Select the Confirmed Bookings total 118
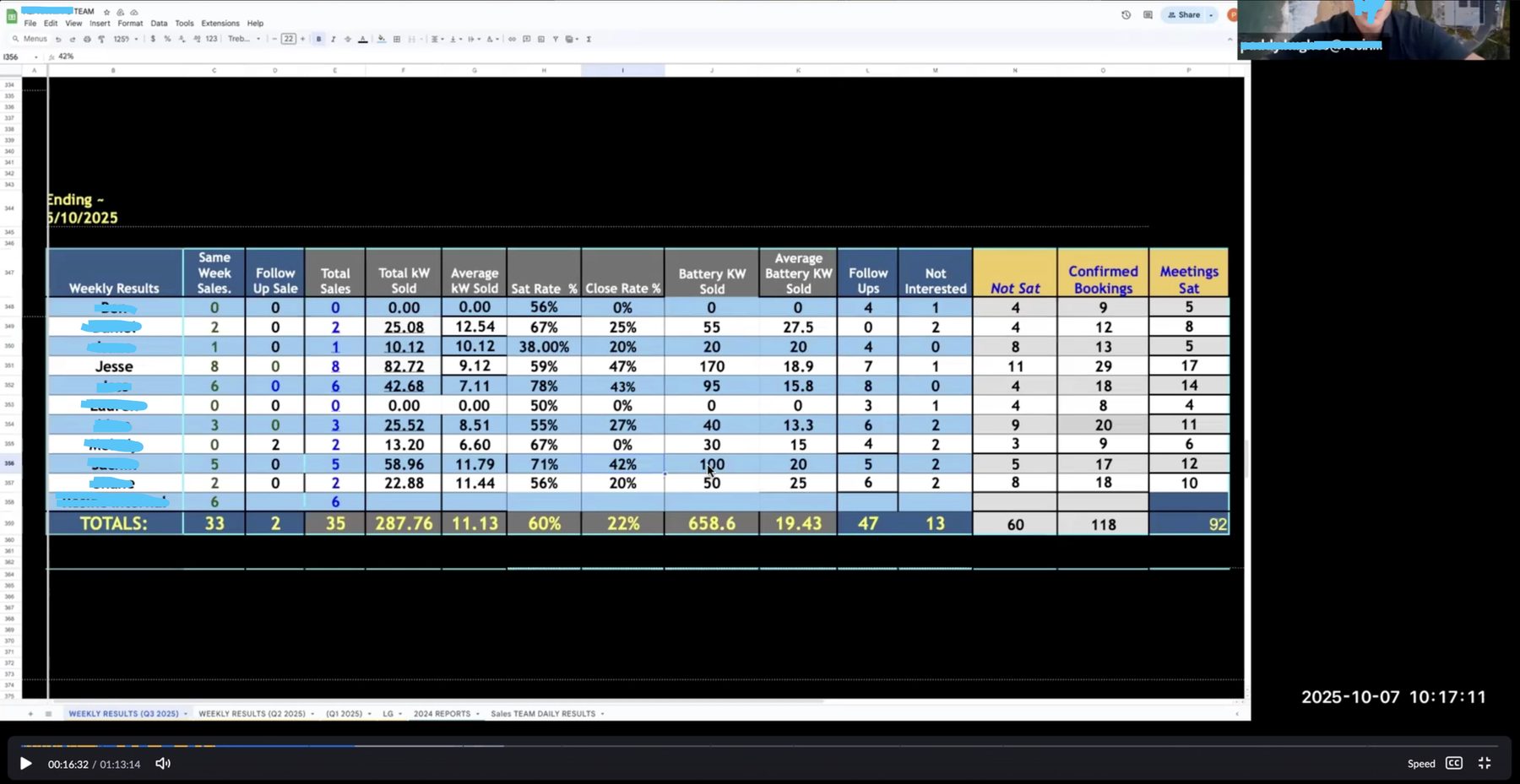 click(x=1103, y=524)
